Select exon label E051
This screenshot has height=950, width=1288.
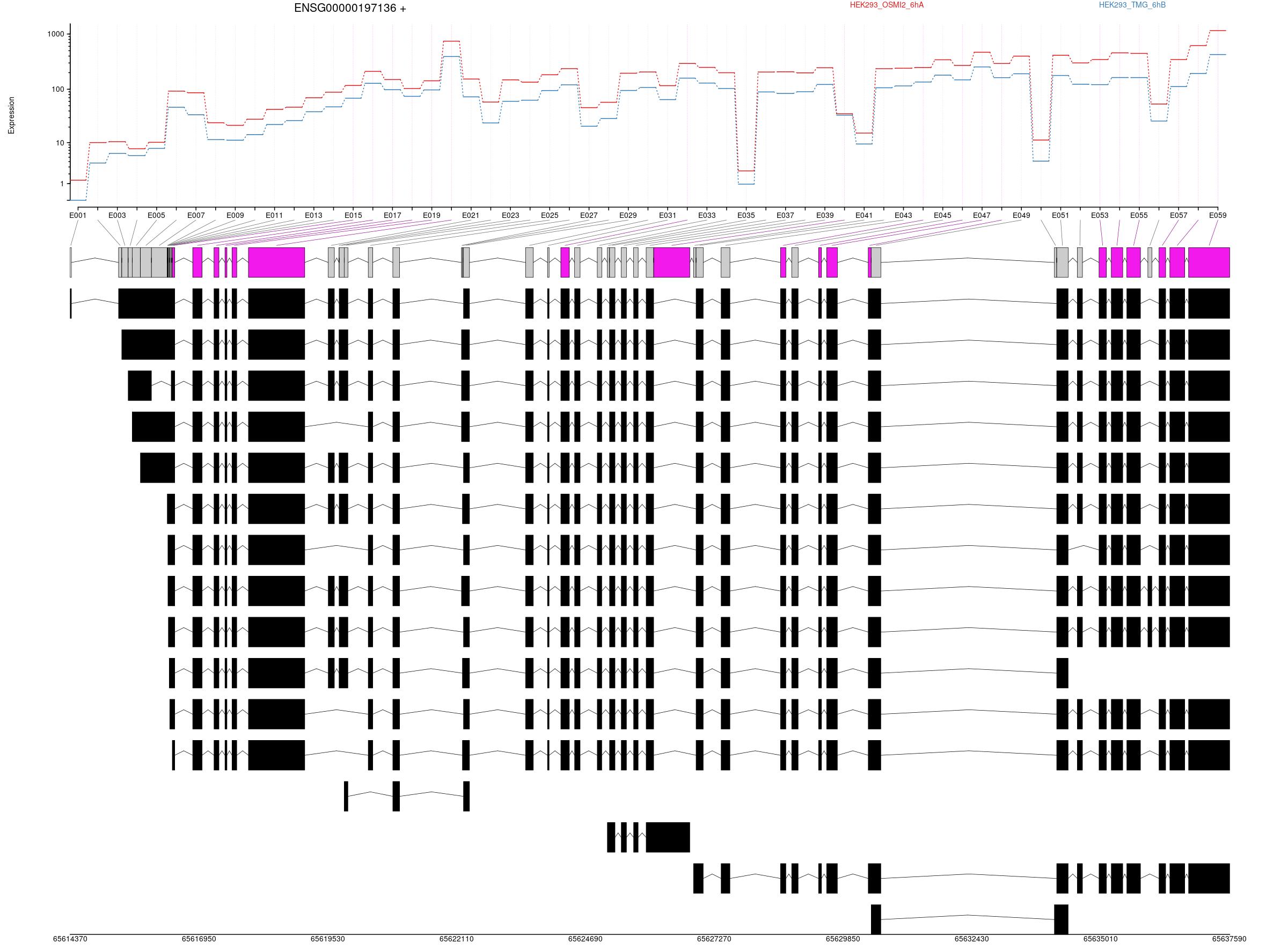[1060, 216]
